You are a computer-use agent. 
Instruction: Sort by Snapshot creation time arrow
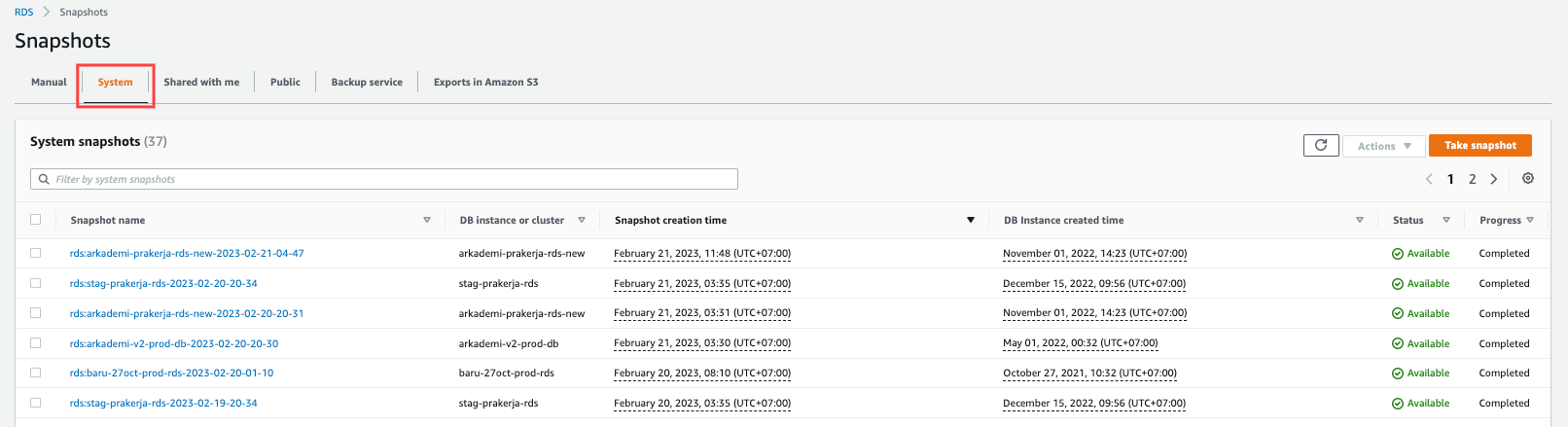click(x=970, y=221)
